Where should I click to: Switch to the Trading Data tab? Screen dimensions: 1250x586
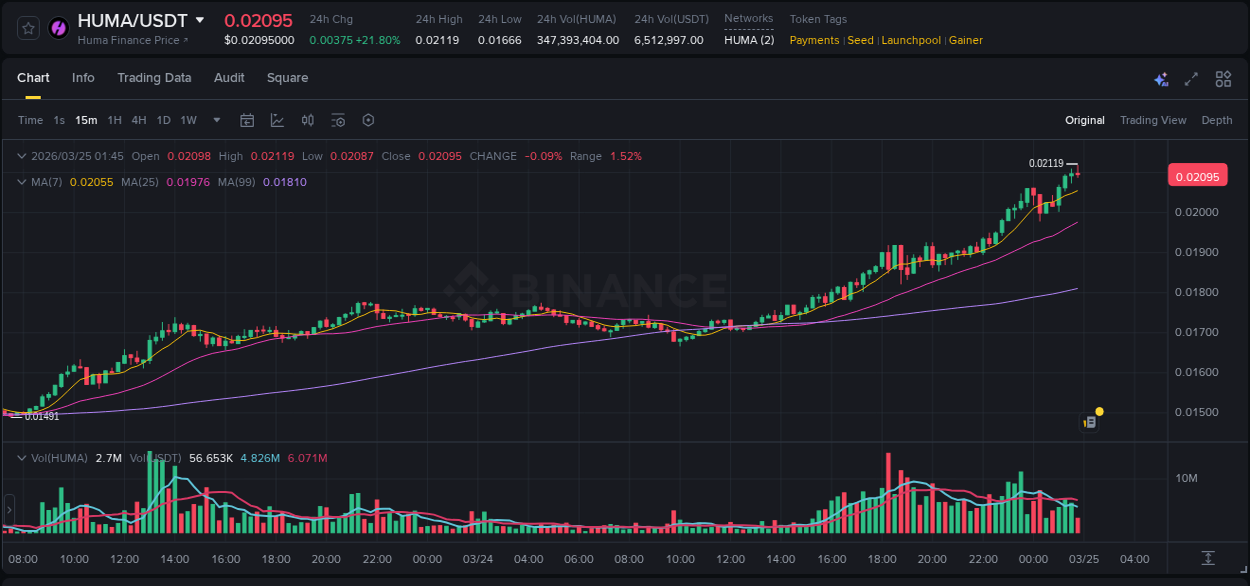154,78
